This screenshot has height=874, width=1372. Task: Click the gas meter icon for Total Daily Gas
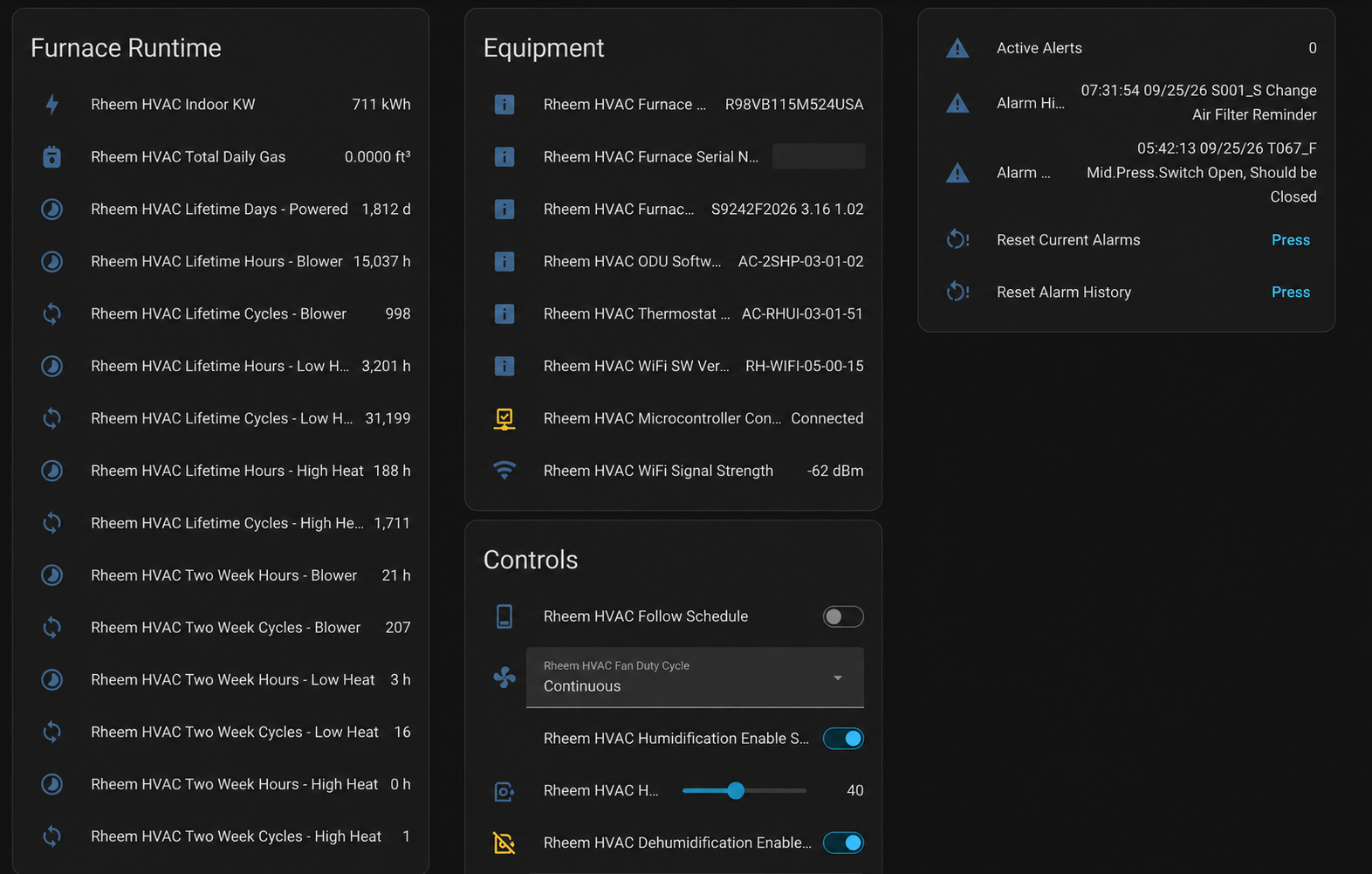coord(52,157)
